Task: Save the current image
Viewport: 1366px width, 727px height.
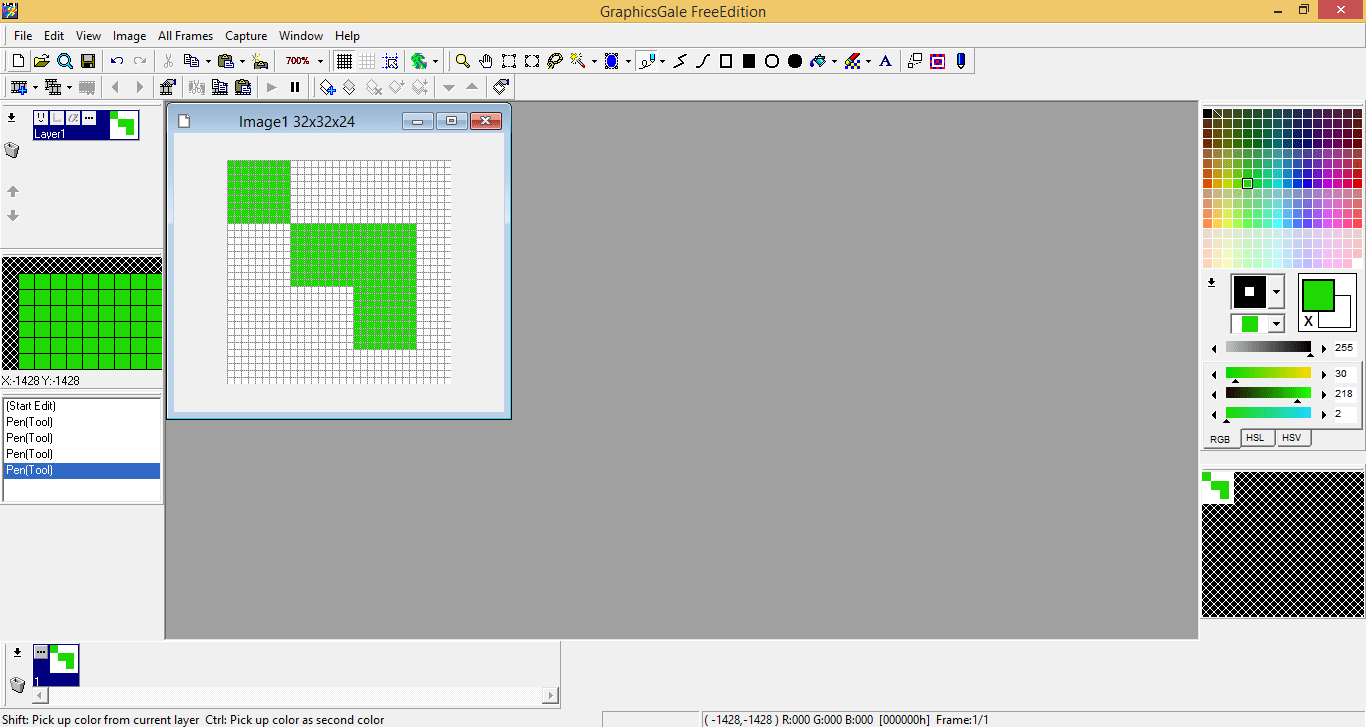Action: click(88, 61)
